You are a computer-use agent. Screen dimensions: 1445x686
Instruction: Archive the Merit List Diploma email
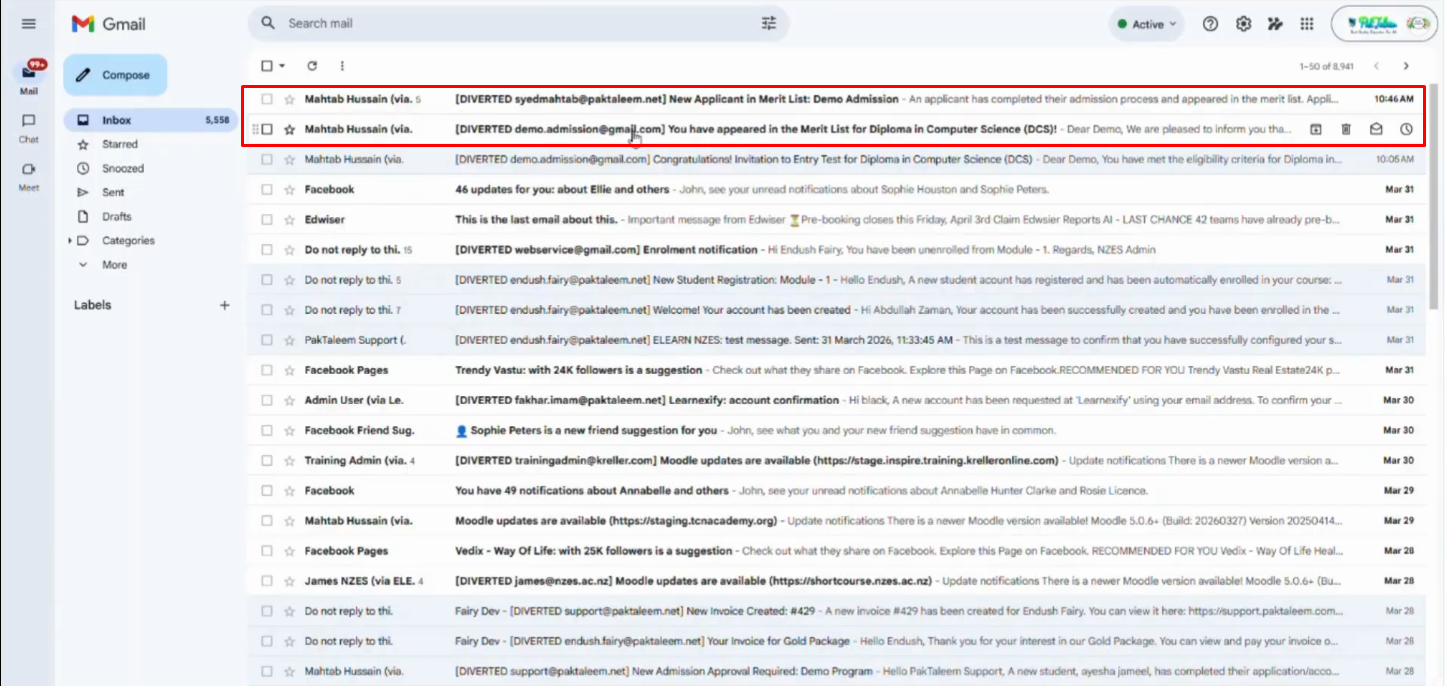click(x=1316, y=129)
